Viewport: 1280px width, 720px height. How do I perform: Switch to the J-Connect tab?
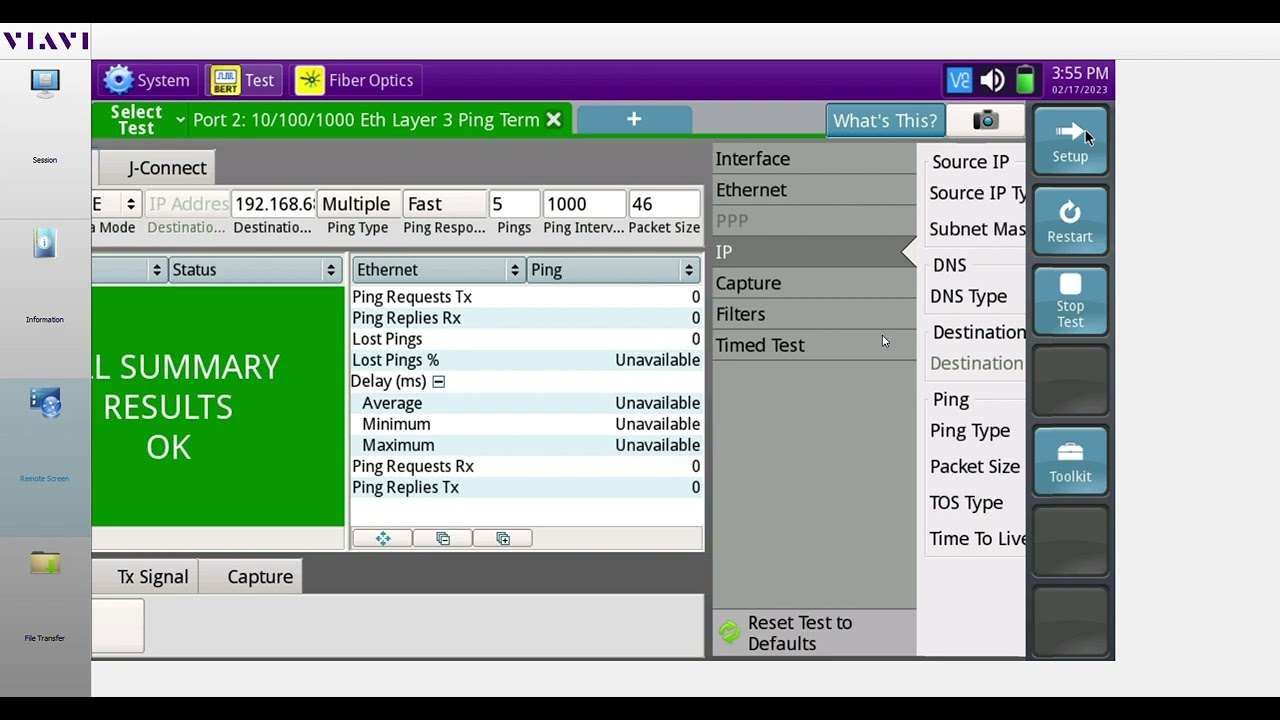159,168
